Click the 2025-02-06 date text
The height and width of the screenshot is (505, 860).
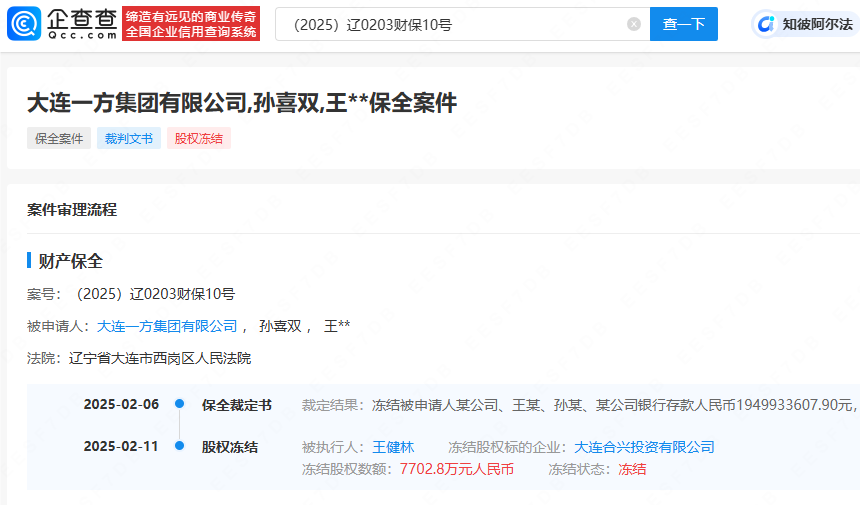coord(121,404)
